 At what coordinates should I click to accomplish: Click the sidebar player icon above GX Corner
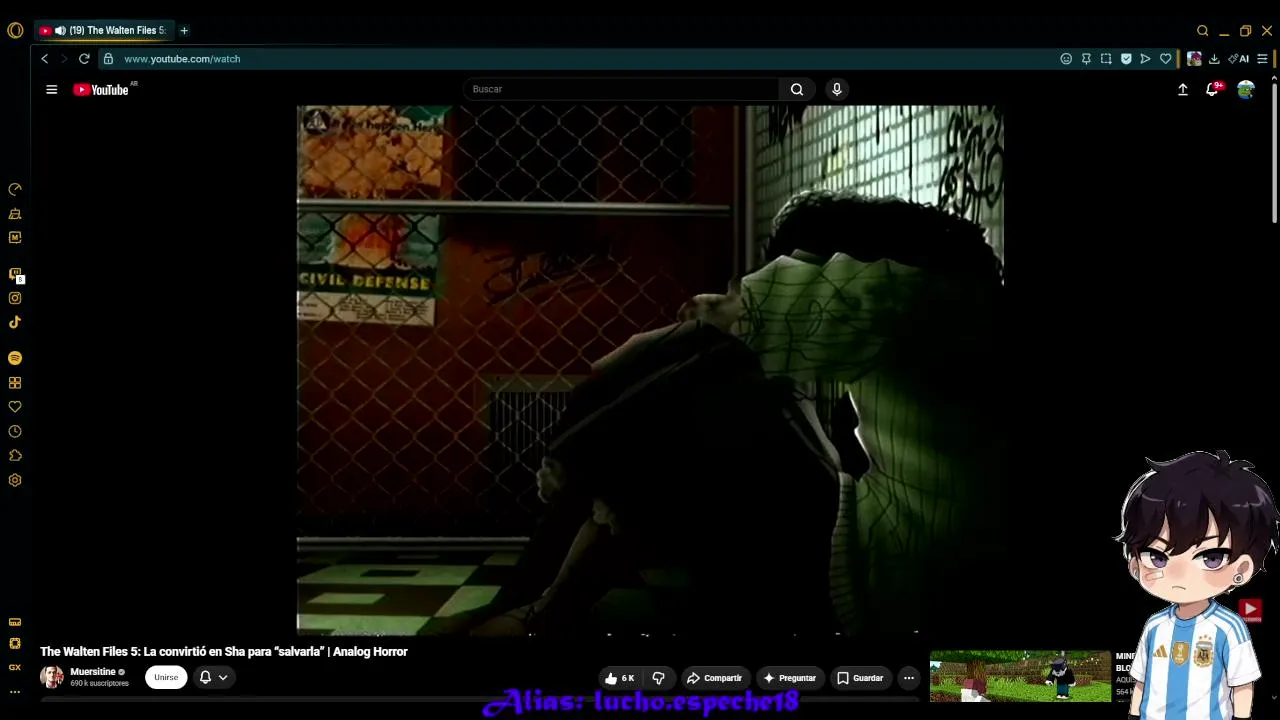coord(15,622)
